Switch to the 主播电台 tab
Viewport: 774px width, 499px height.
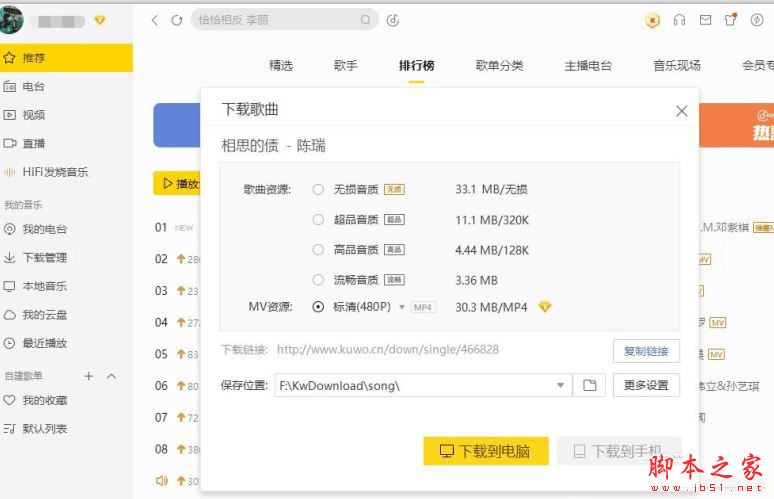coord(588,66)
